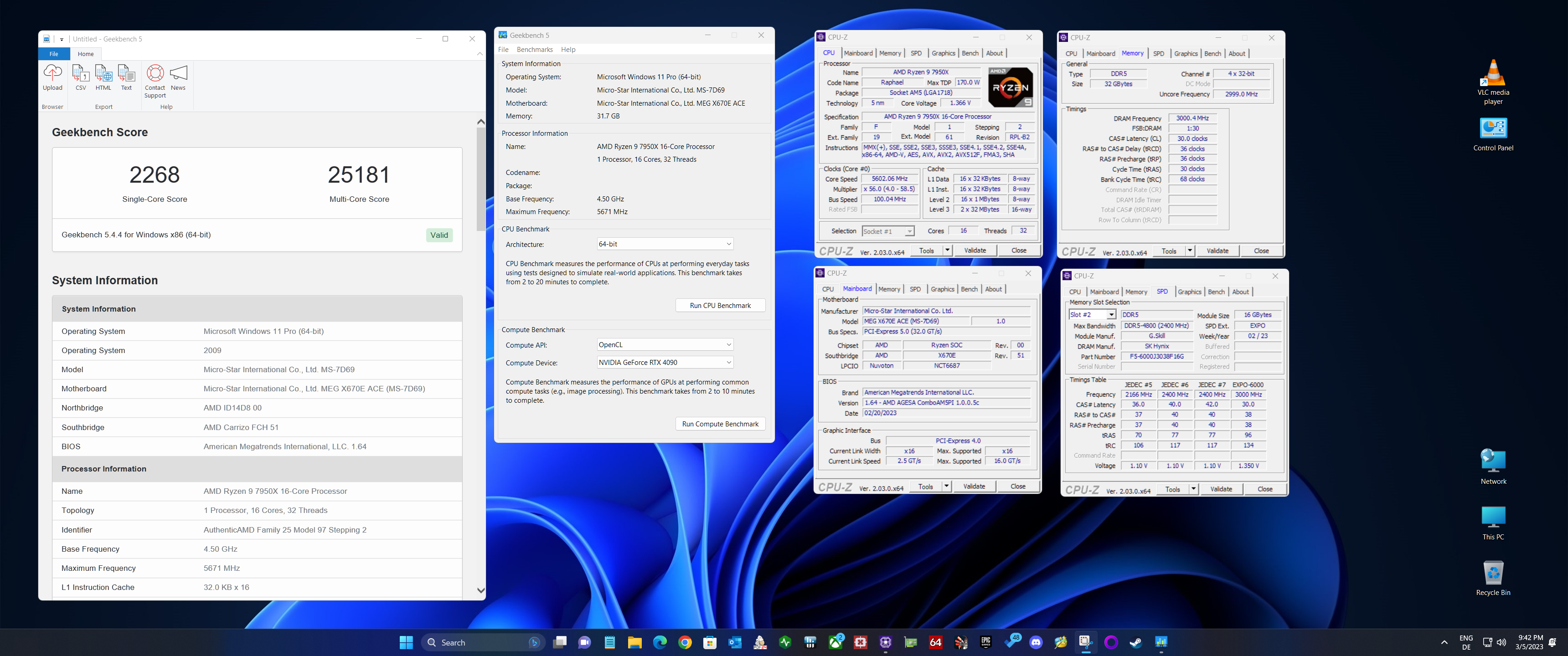
Task: Click the taskbar Search box
Action: (x=482, y=642)
